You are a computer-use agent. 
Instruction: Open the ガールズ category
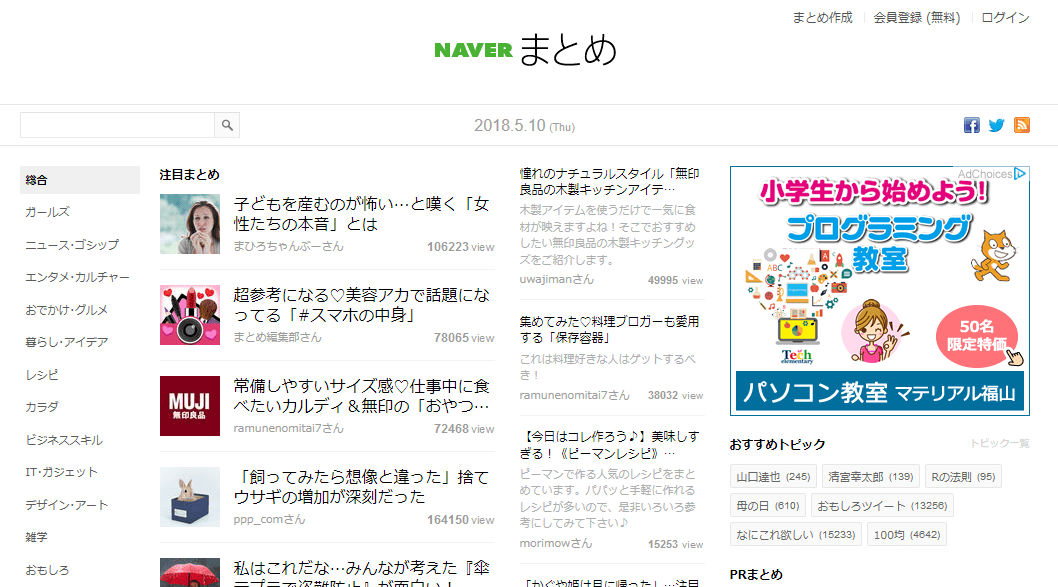pyautogui.click(x=47, y=212)
